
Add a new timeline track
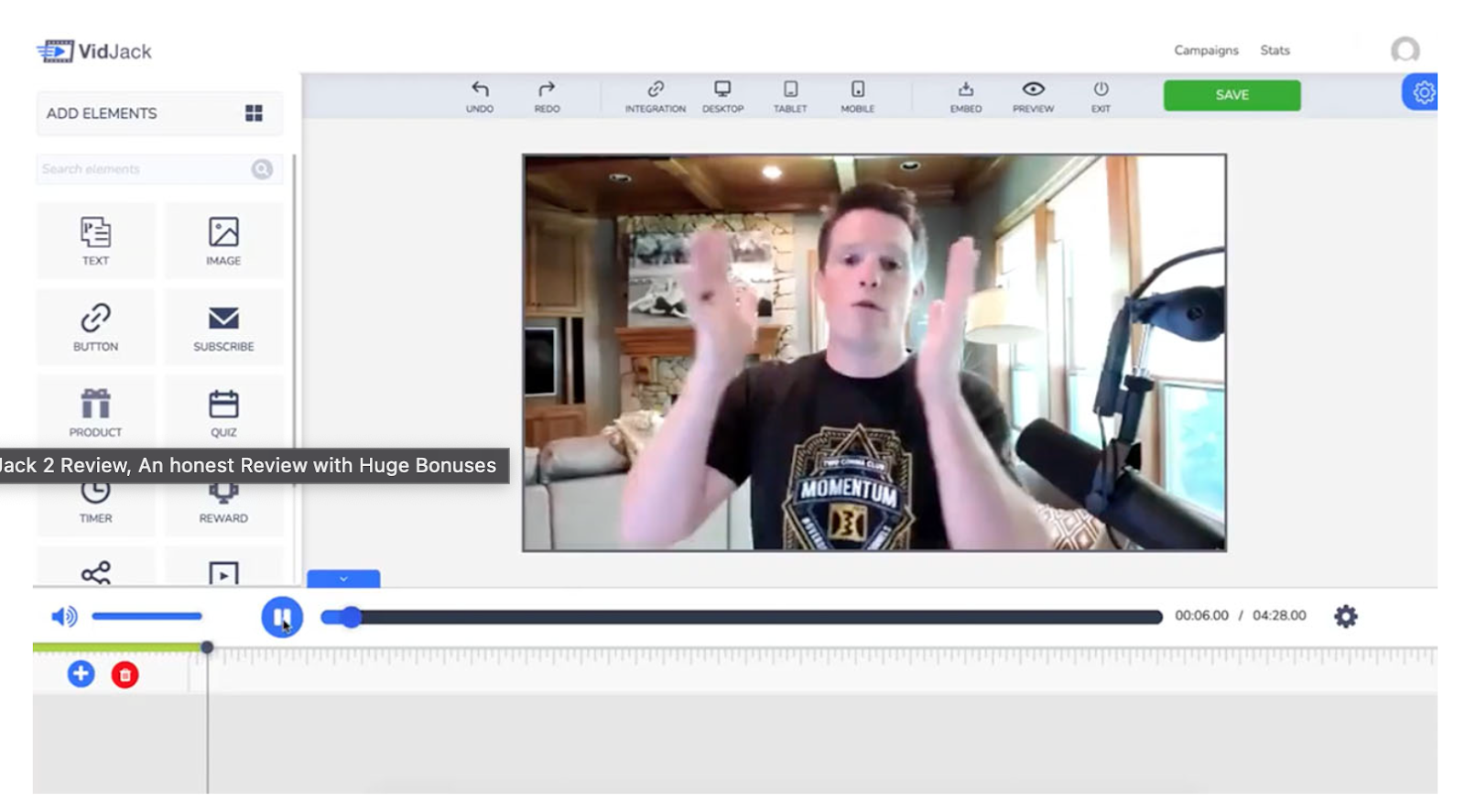click(x=81, y=675)
